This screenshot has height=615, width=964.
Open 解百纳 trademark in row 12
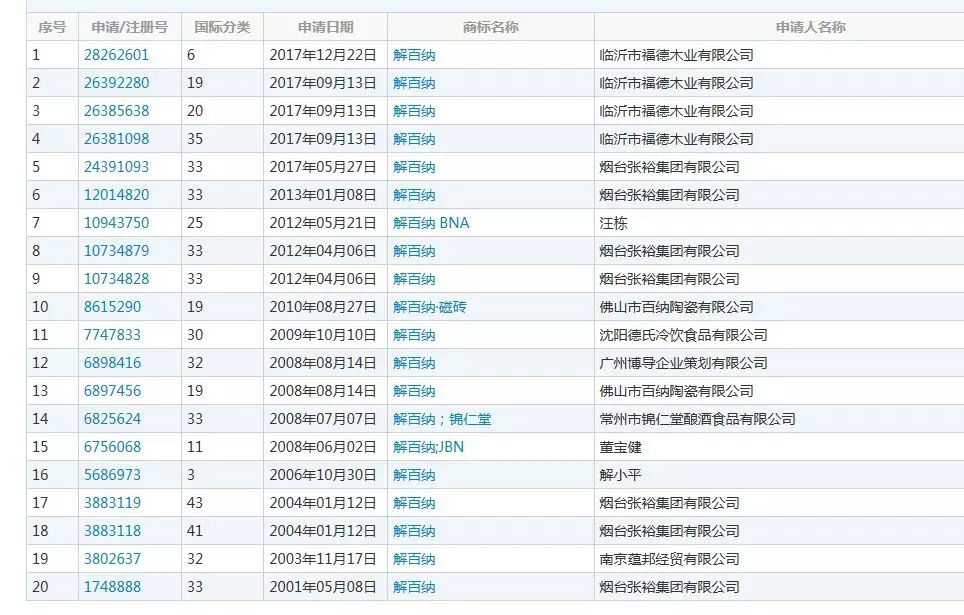pyautogui.click(x=414, y=363)
